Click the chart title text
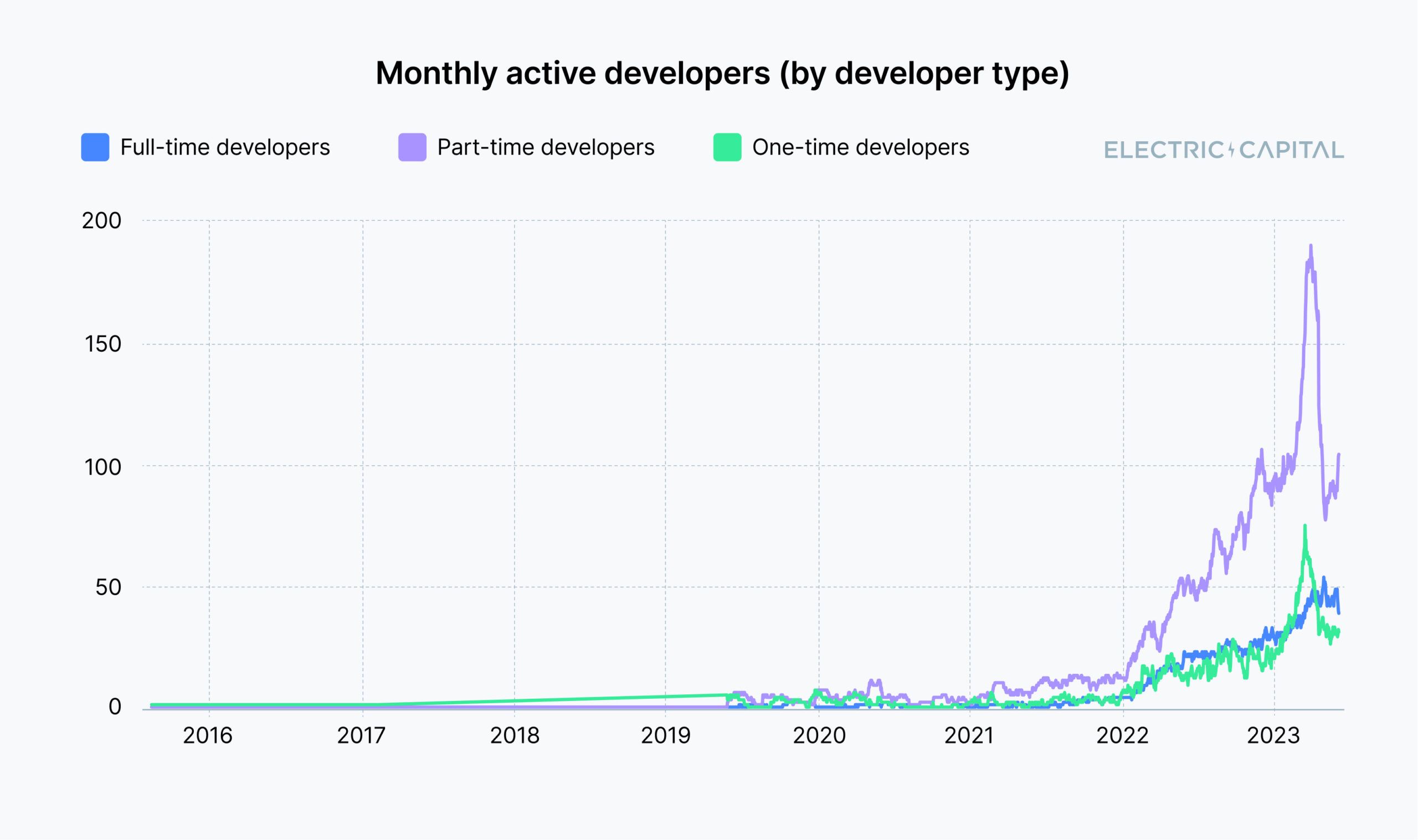This screenshot has width=1418, height=840. pyautogui.click(x=722, y=74)
